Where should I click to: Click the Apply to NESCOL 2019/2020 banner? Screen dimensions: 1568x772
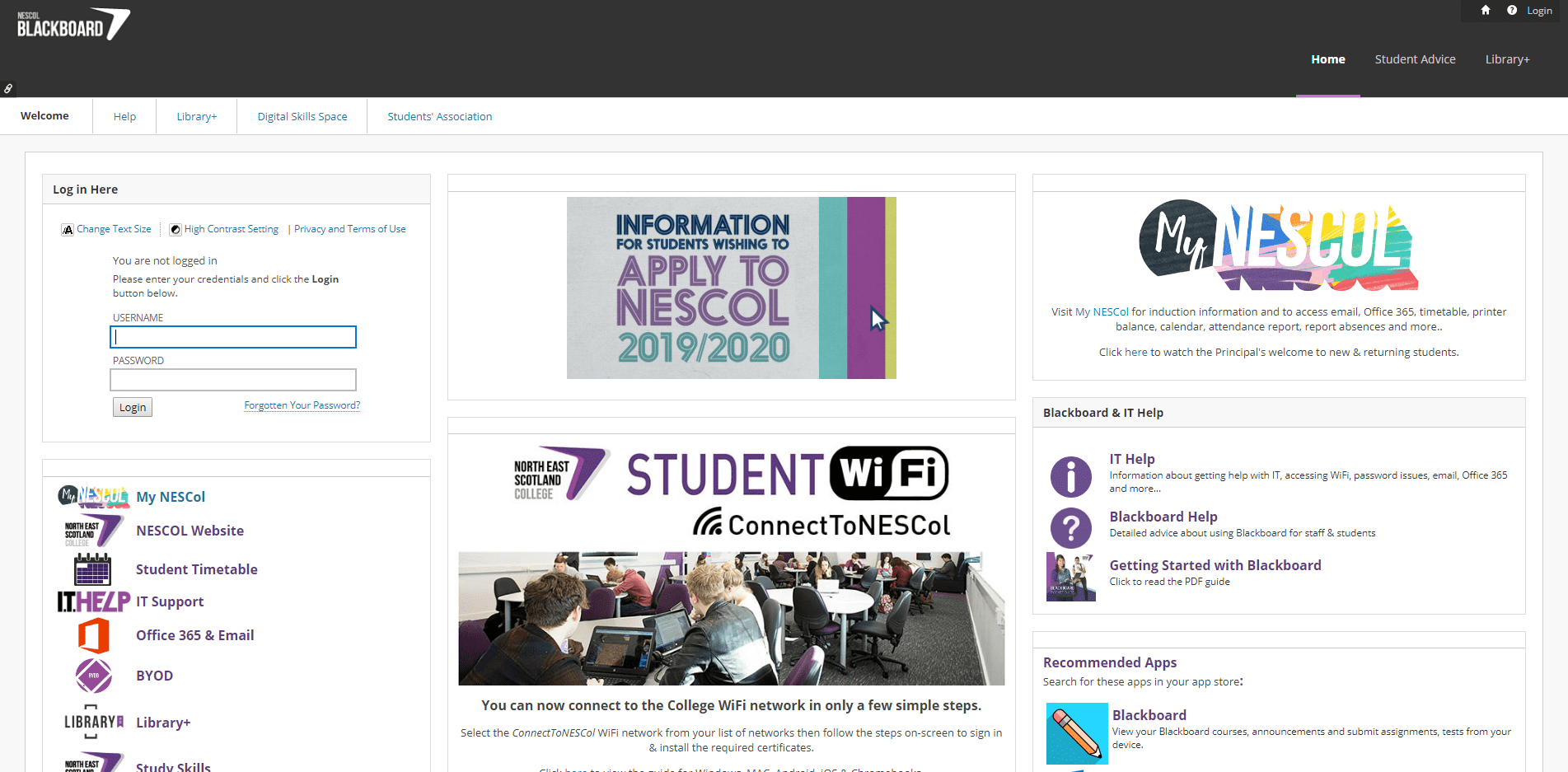coord(732,288)
